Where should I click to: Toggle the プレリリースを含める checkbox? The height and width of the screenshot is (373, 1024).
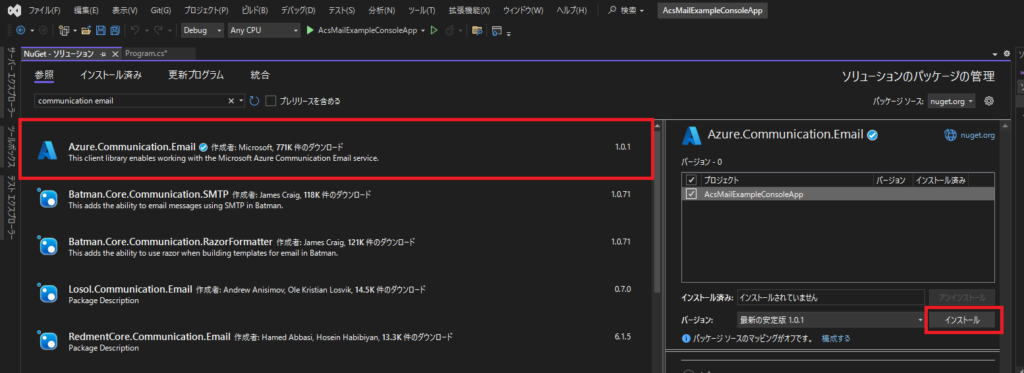coord(271,101)
